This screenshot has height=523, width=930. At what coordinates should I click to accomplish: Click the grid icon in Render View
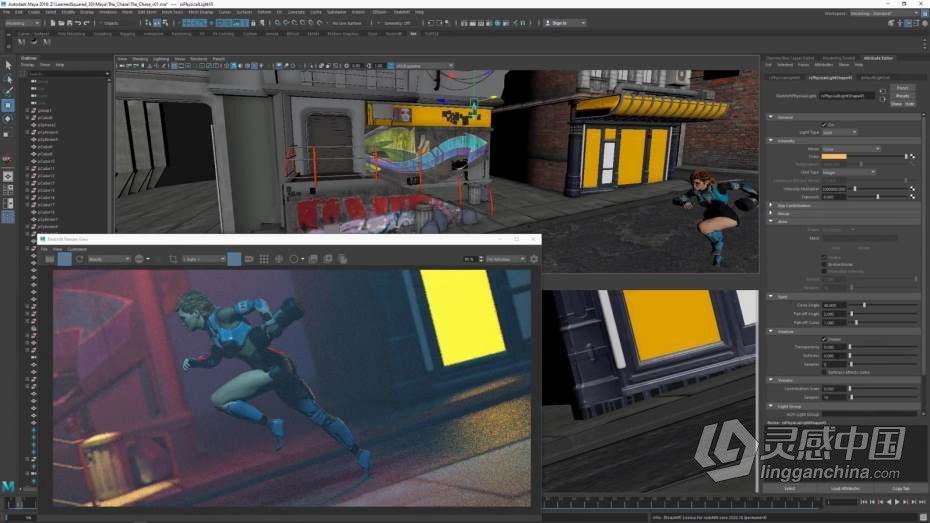[x=264, y=259]
